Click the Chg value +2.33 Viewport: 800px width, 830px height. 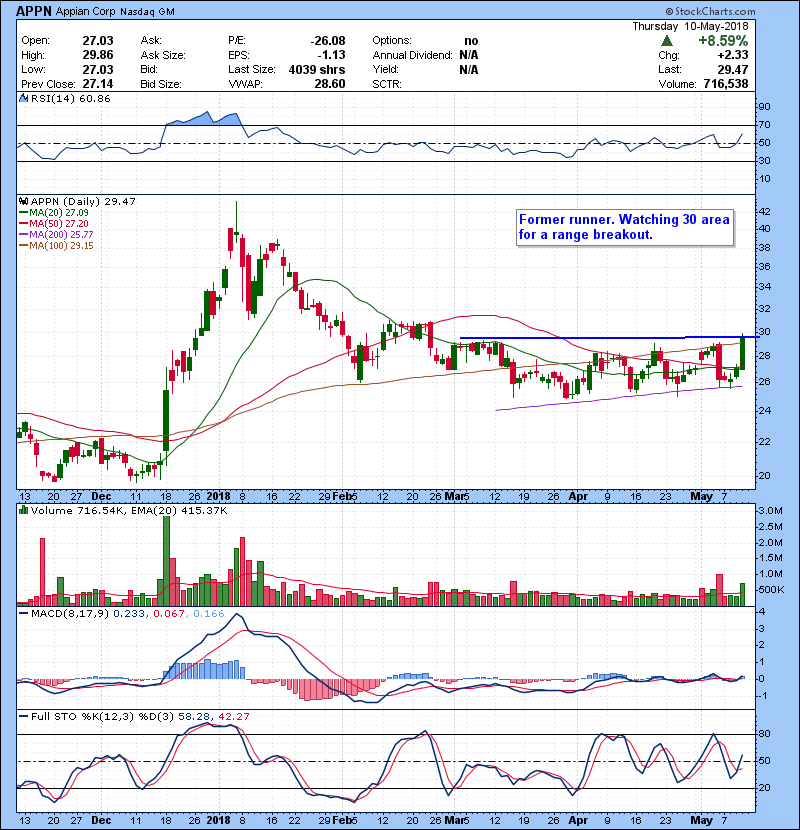[x=733, y=55]
